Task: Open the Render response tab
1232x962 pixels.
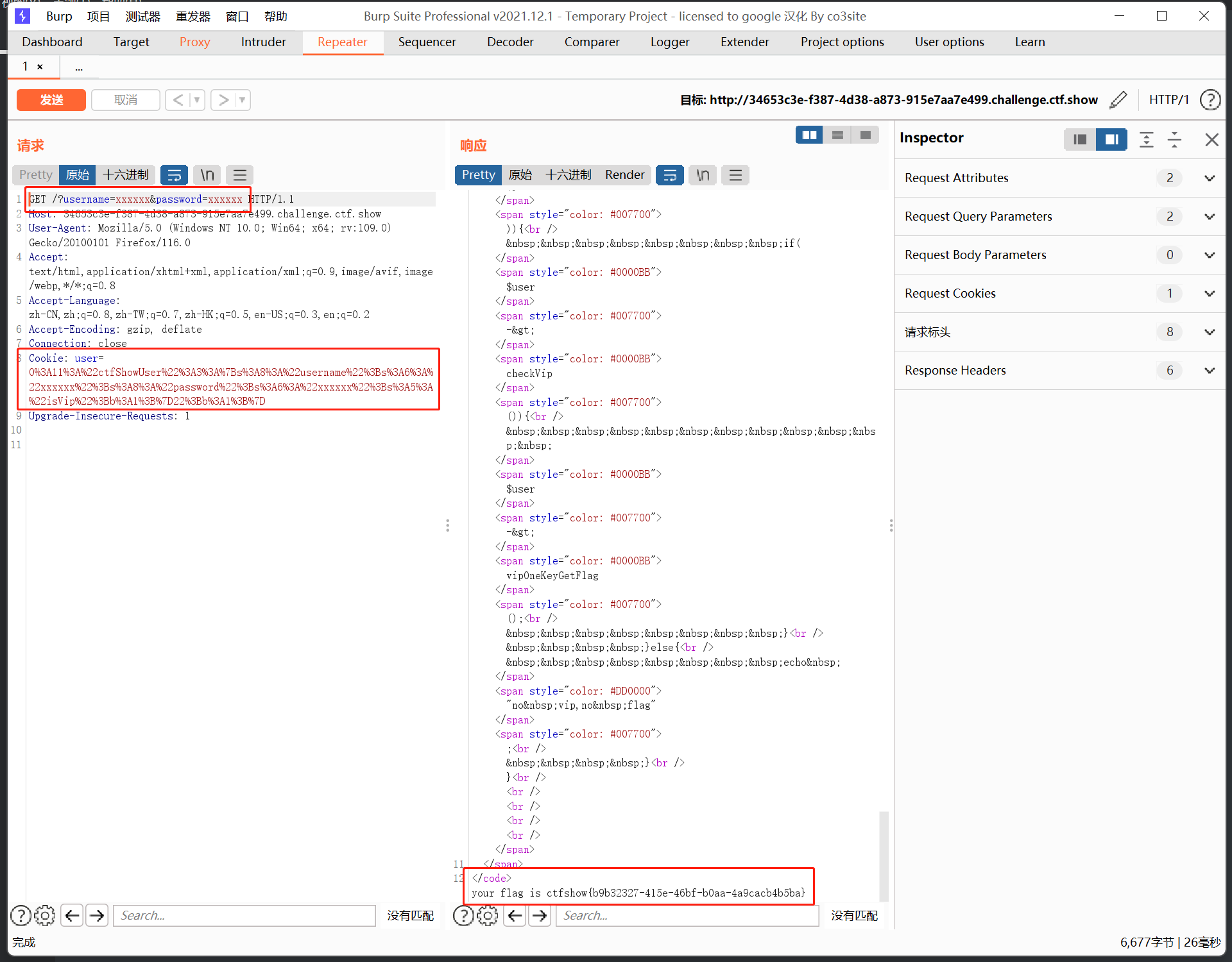Action: coord(624,174)
